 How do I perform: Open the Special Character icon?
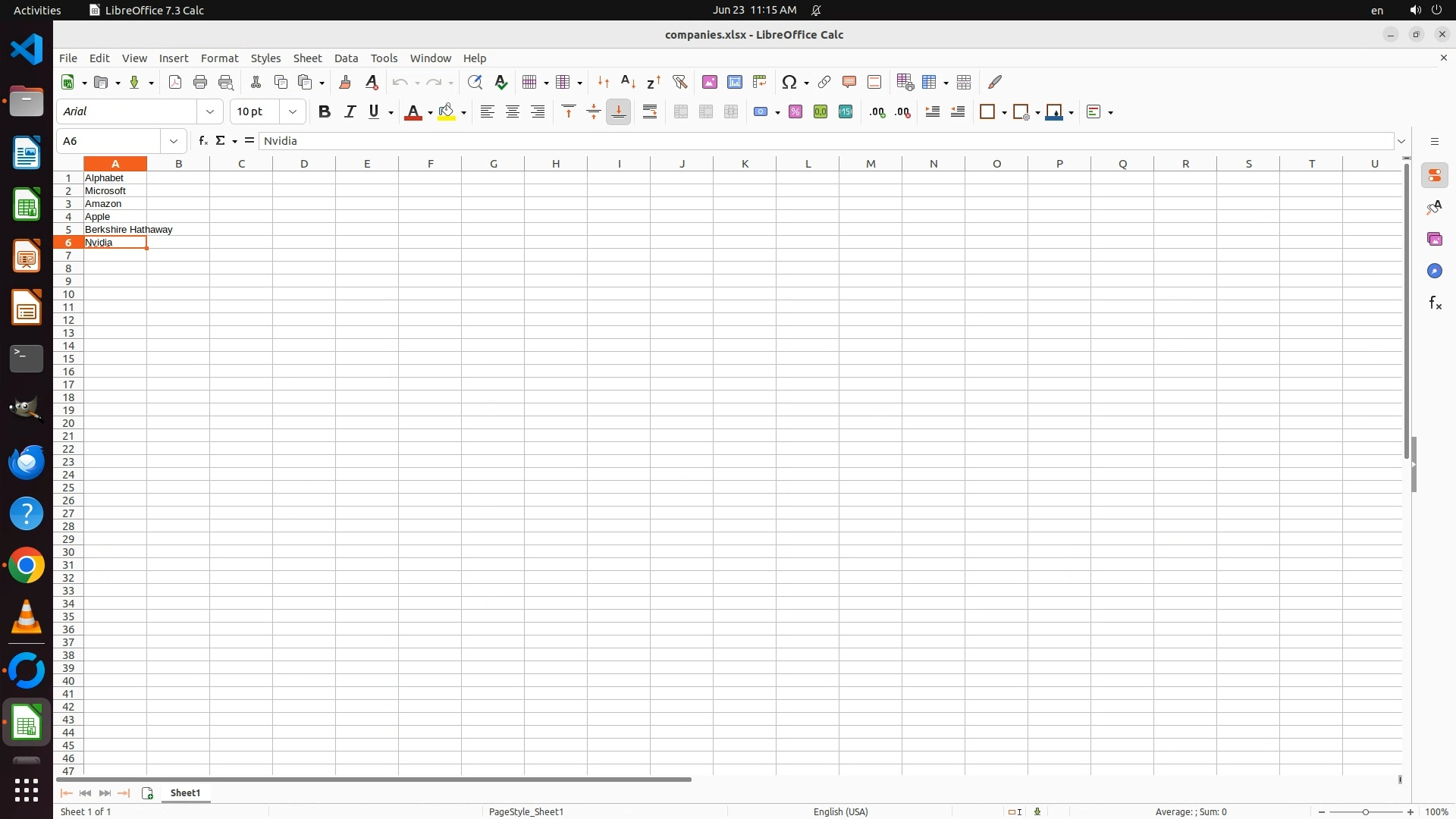coord(789,82)
